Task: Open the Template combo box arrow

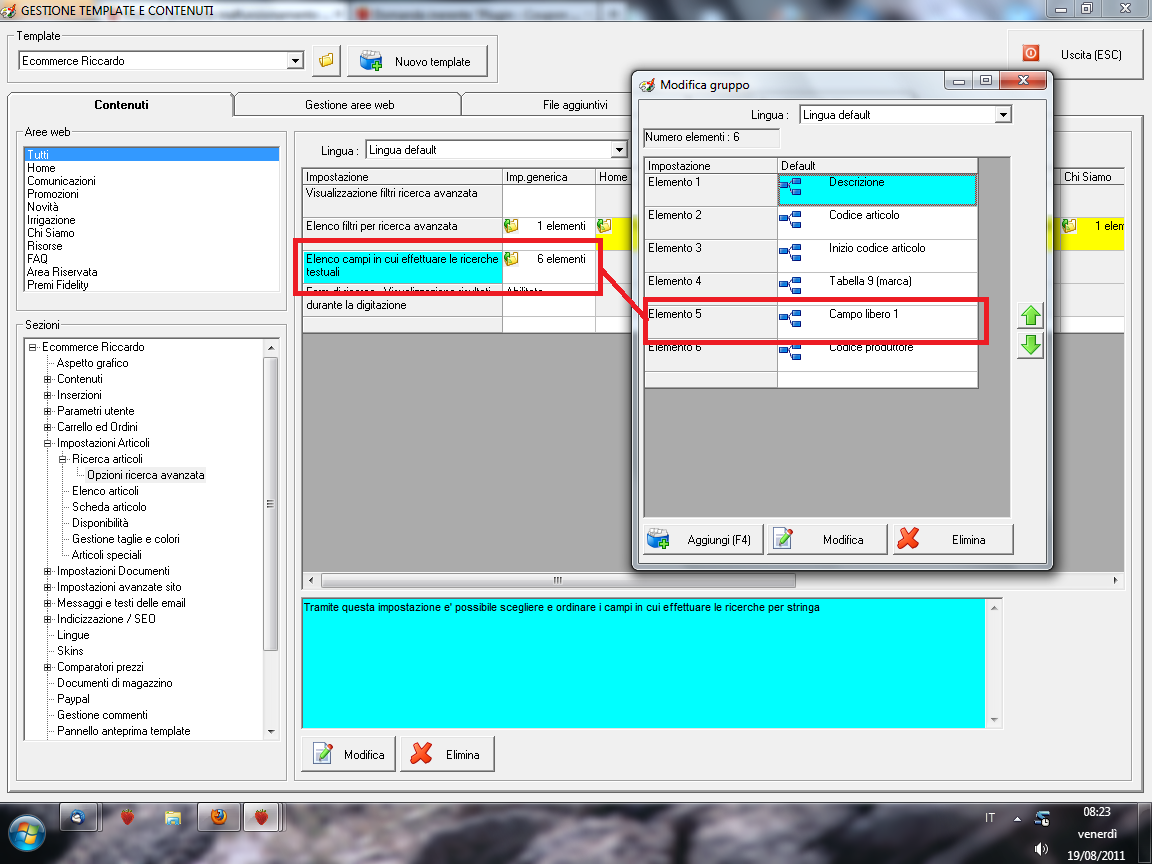Action: coord(295,61)
